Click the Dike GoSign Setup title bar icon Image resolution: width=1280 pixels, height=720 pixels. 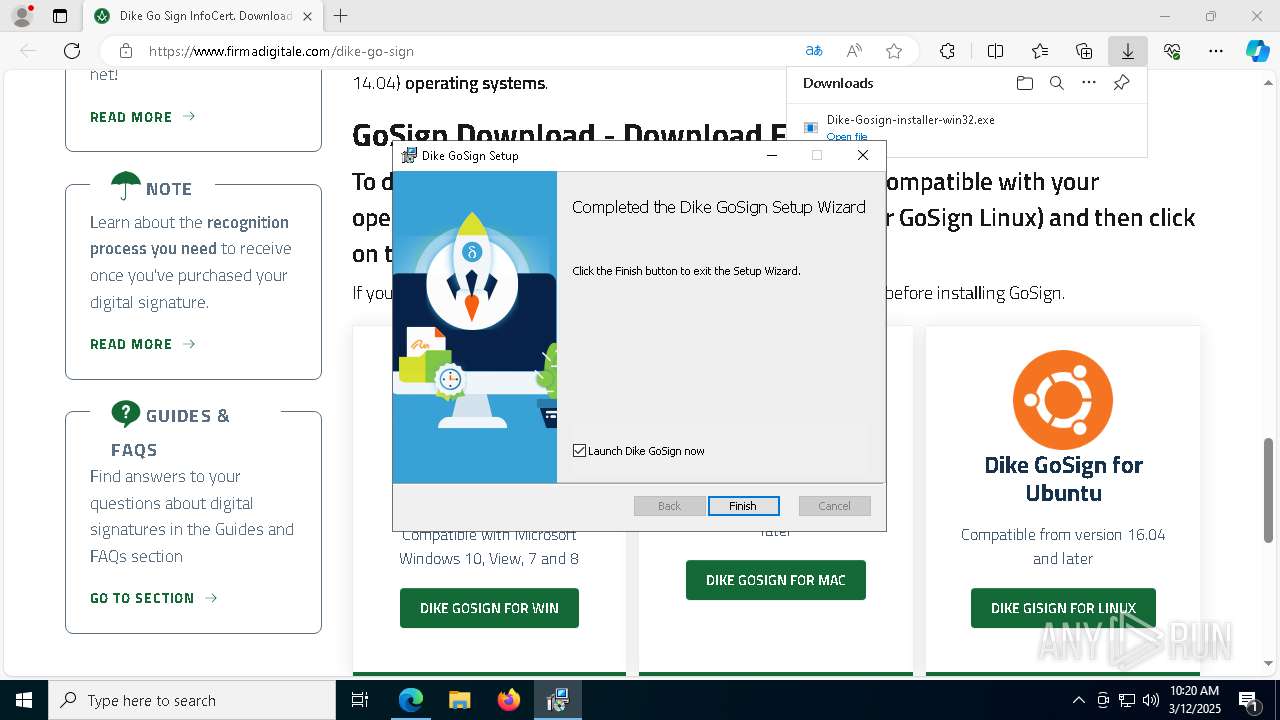(x=409, y=155)
